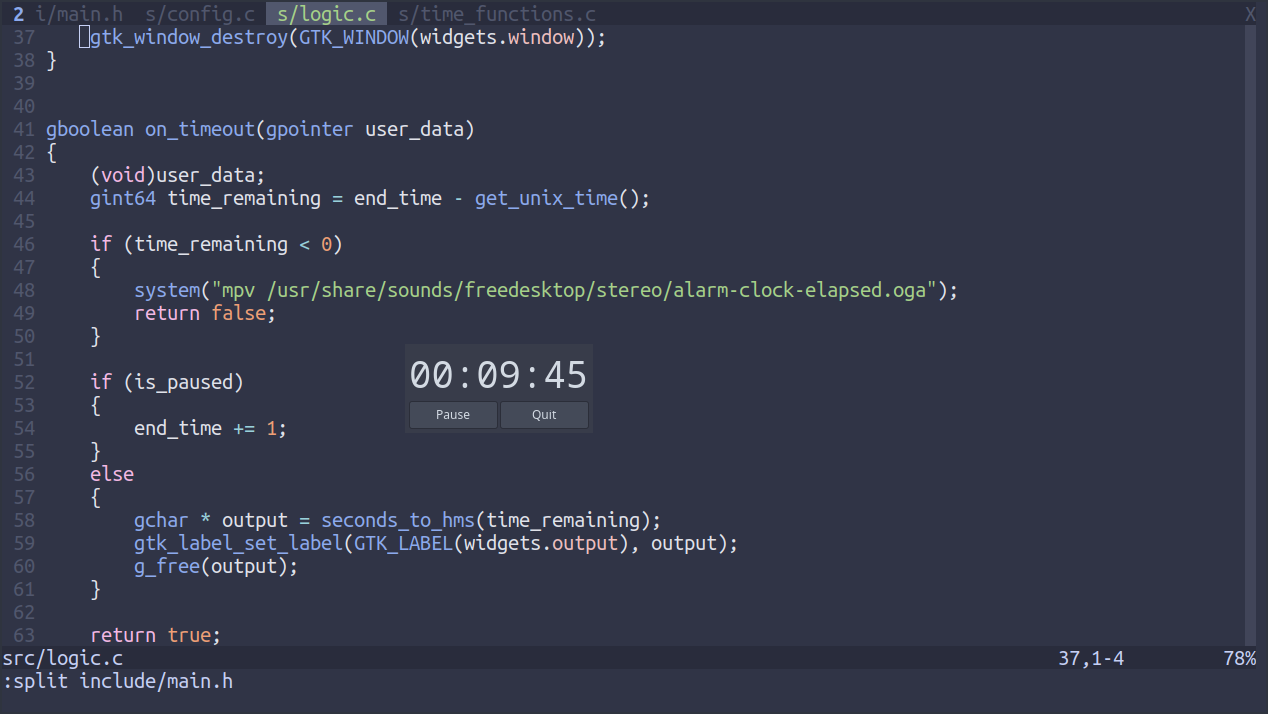The height and width of the screenshot is (714, 1268).
Task: Click line number 41
Action: pyautogui.click(x=25, y=129)
